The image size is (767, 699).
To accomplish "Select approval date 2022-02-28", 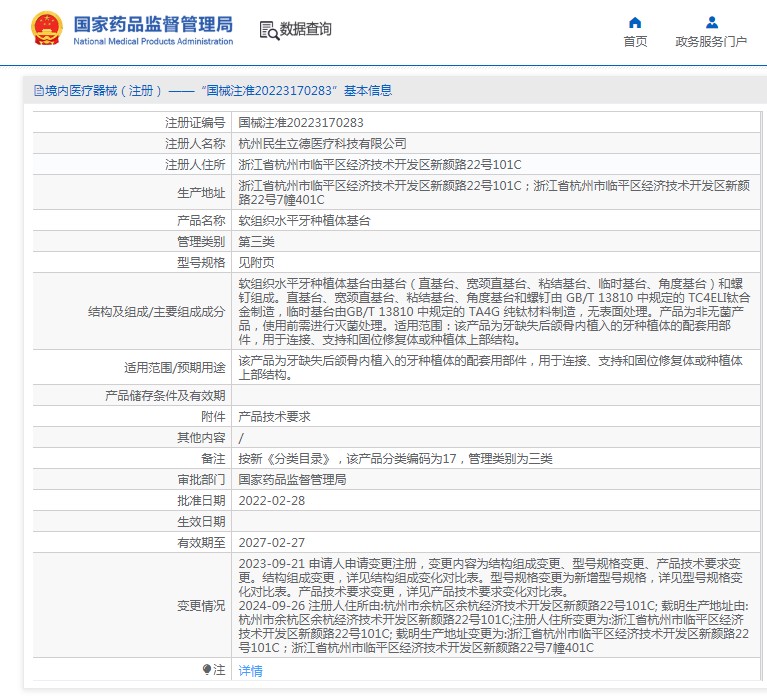I will (271, 500).
